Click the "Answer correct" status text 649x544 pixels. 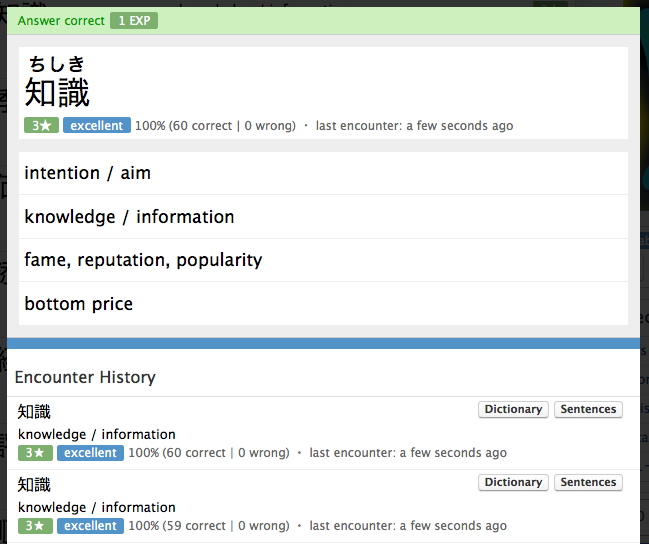(60, 21)
